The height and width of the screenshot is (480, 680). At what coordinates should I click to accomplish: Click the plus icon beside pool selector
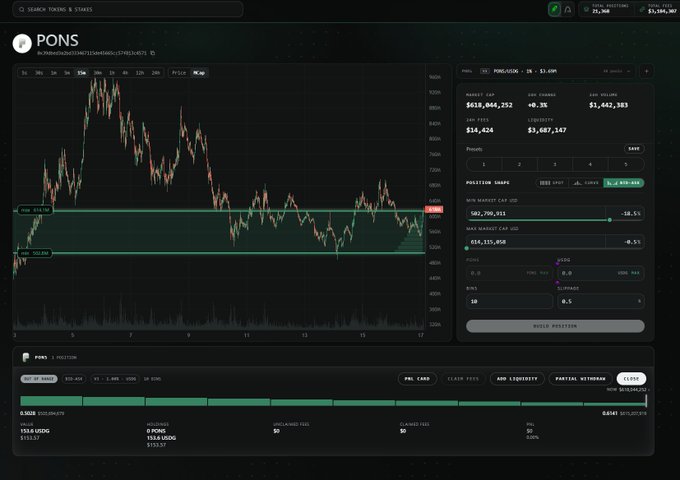click(646, 71)
